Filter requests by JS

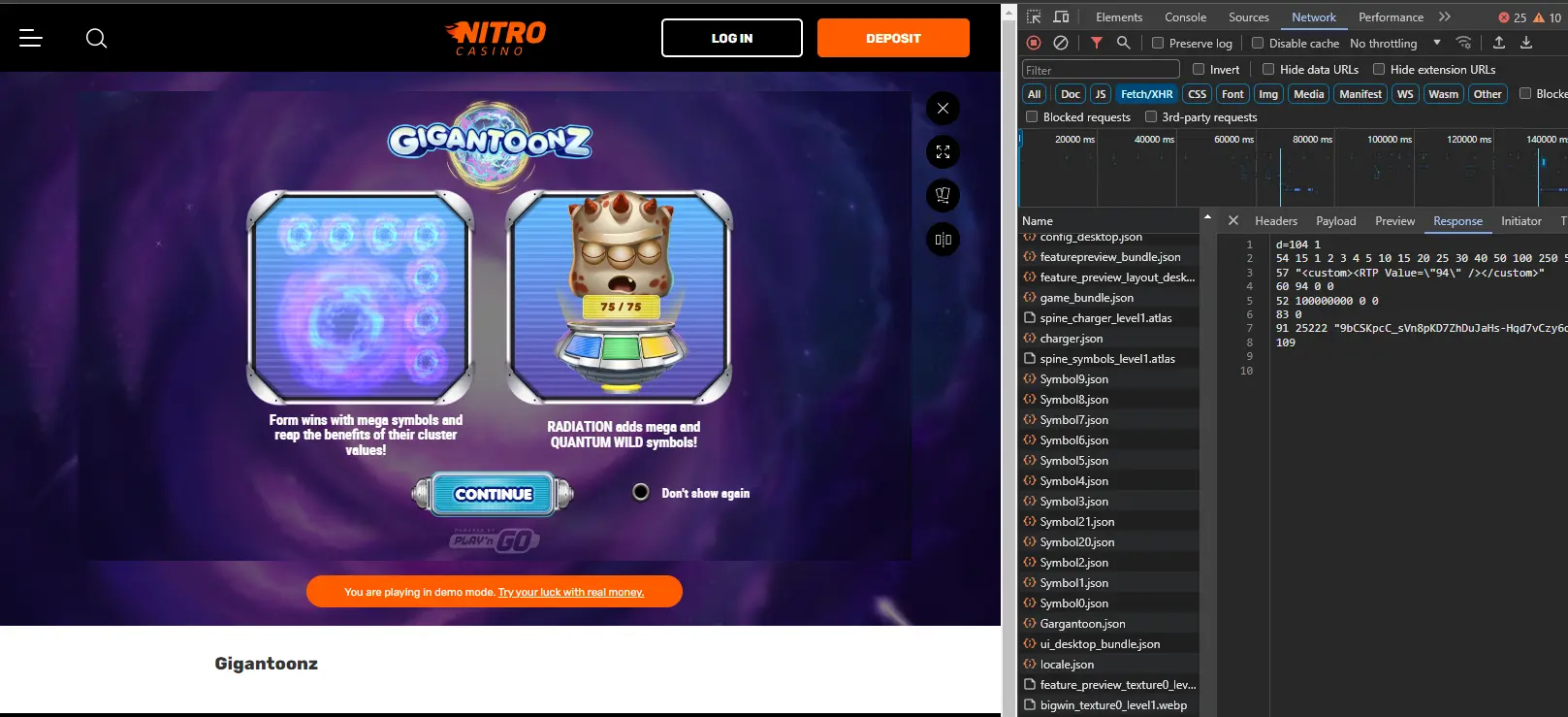click(x=1101, y=94)
